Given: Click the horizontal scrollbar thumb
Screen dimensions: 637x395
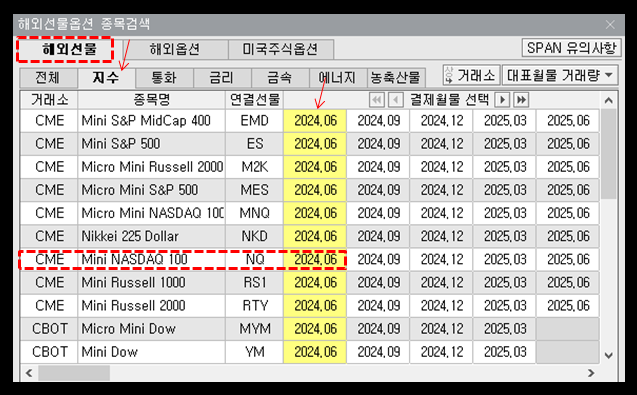Looking at the screenshot, I should (74, 373).
